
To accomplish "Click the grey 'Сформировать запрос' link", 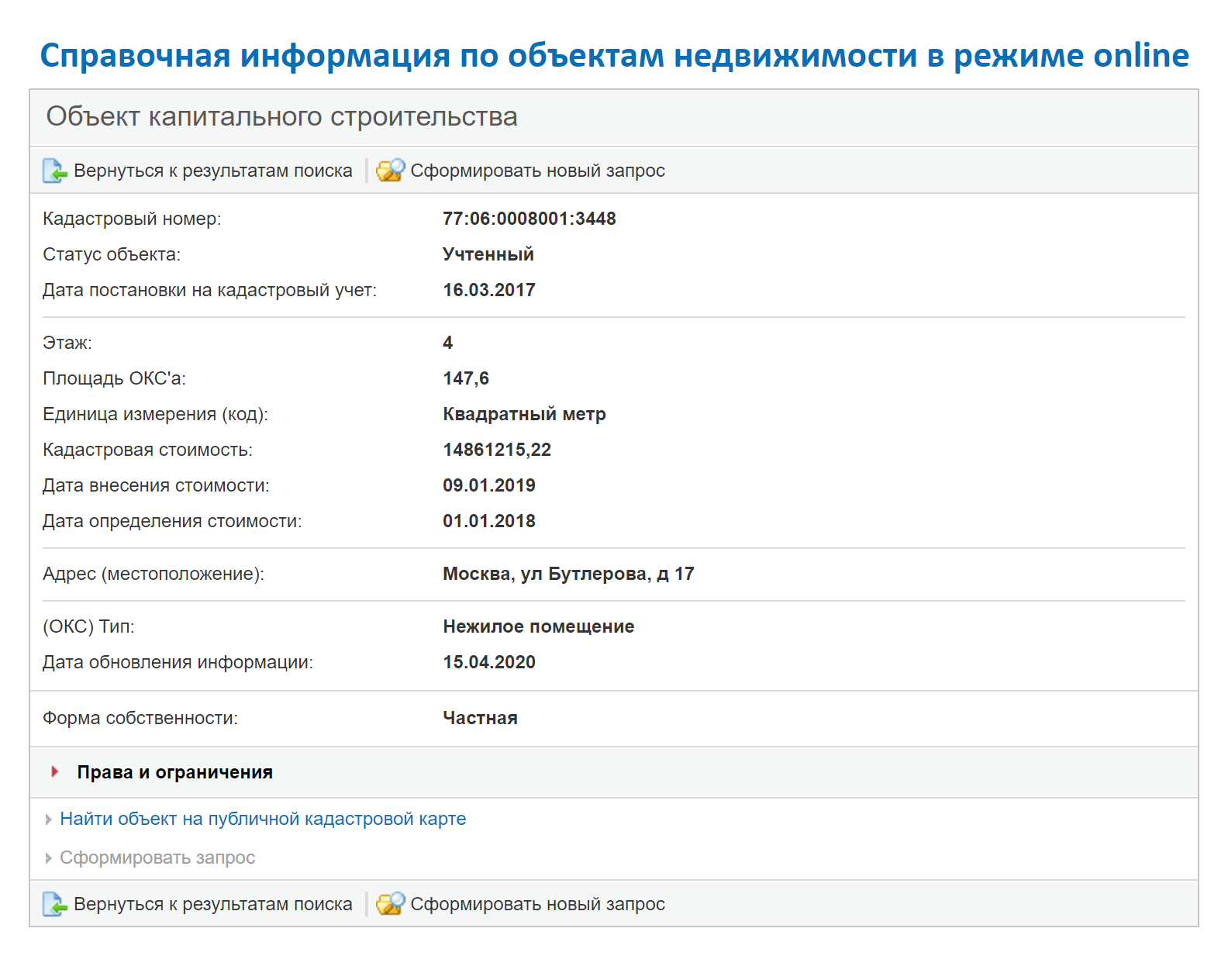I will point(157,857).
